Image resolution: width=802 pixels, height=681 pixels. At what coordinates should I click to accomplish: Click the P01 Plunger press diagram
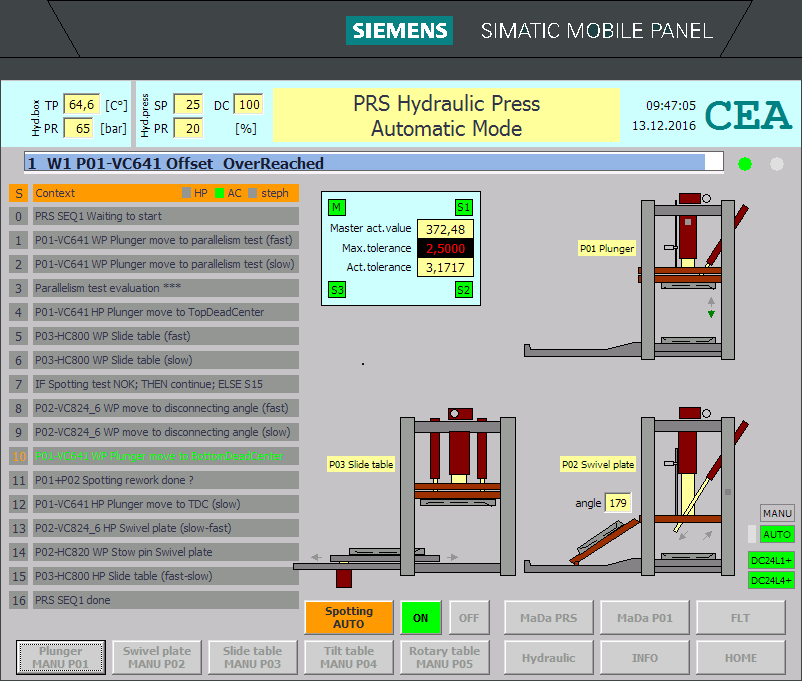637,276
